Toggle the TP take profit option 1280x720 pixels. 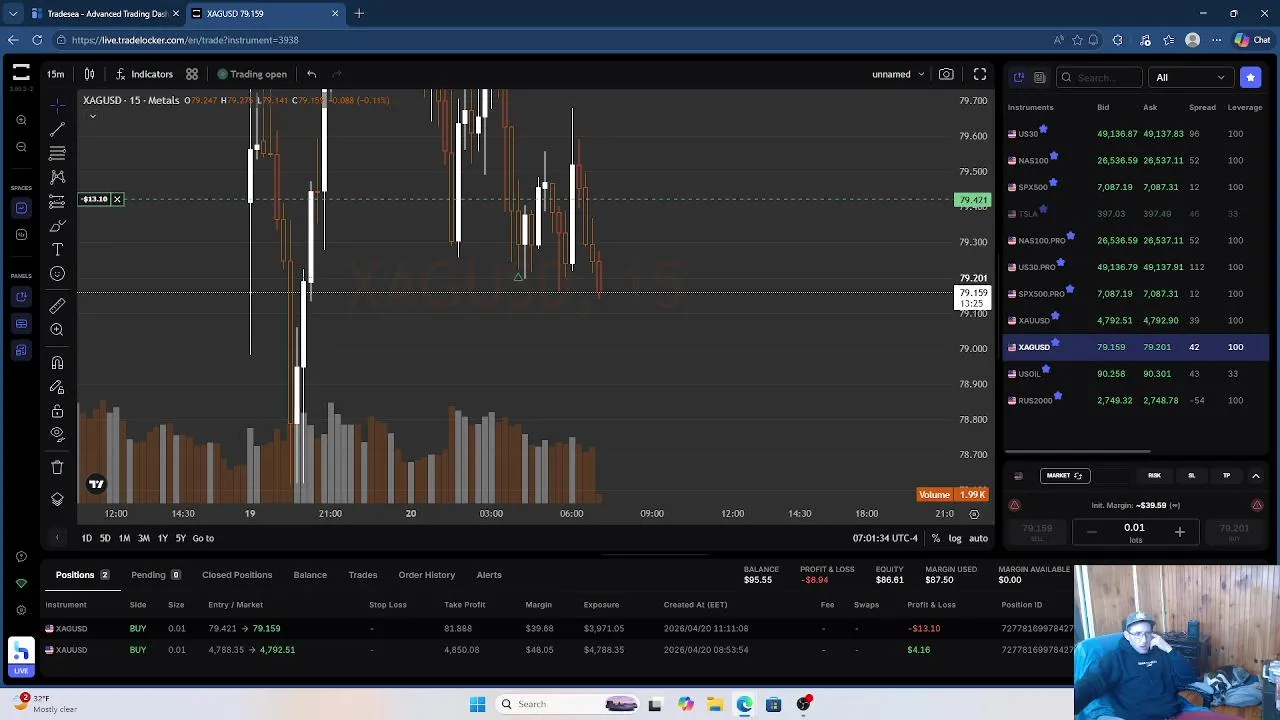tap(1226, 476)
